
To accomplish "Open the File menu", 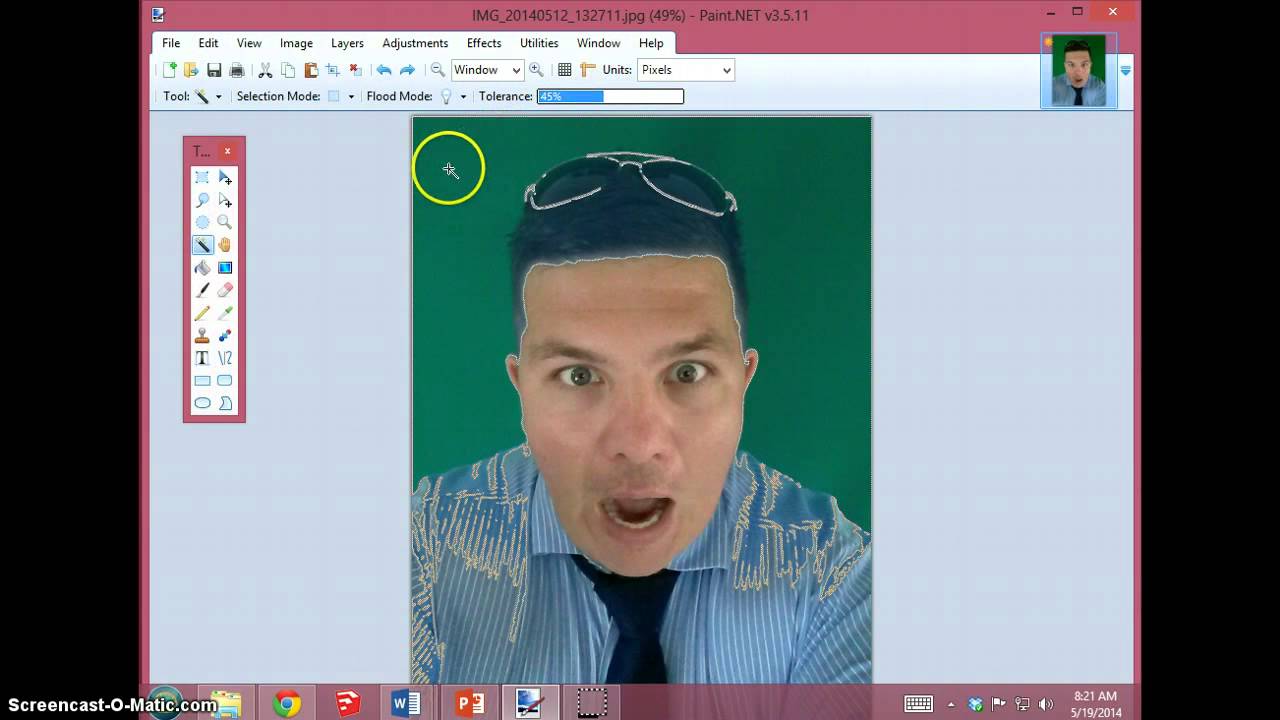I will point(171,43).
